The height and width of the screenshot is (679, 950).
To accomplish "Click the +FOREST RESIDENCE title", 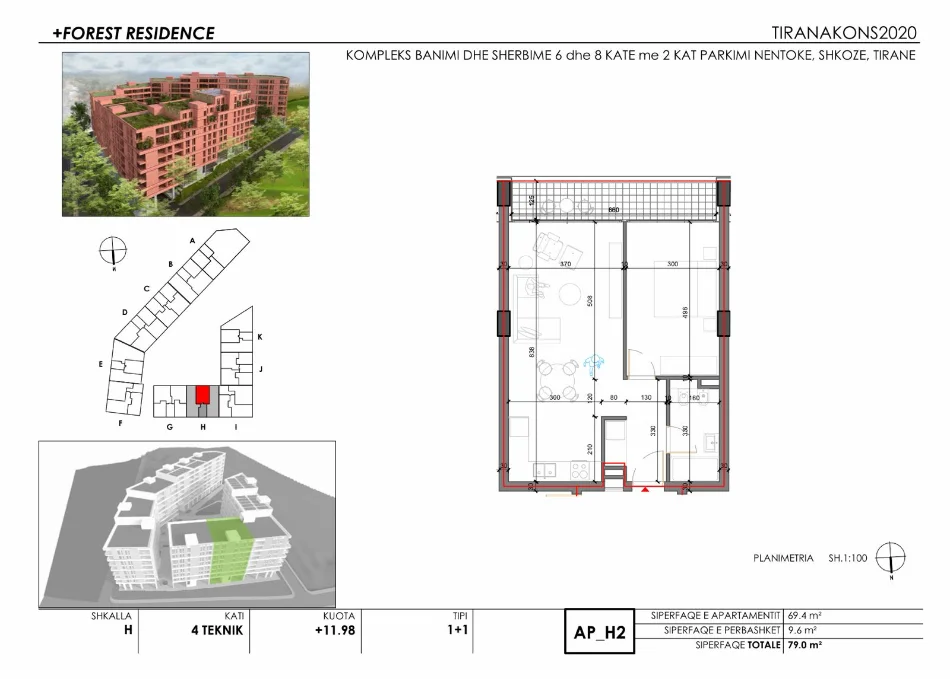I will [133, 33].
